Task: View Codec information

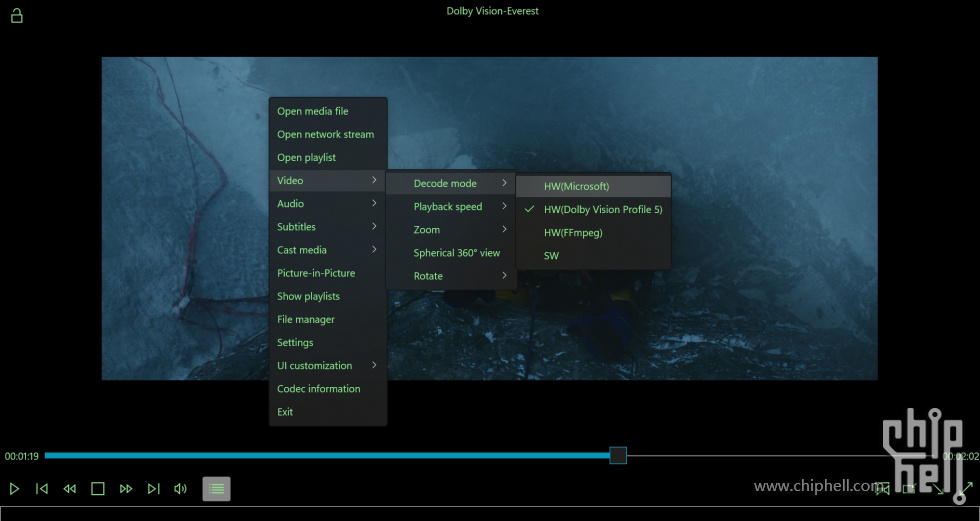Action: click(x=328, y=389)
